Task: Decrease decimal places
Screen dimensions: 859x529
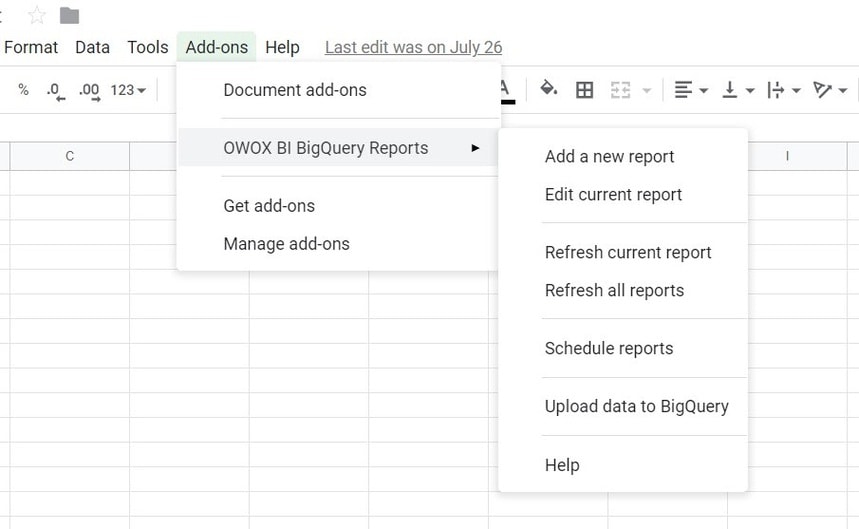Action: pyautogui.click(x=55, y=91)
